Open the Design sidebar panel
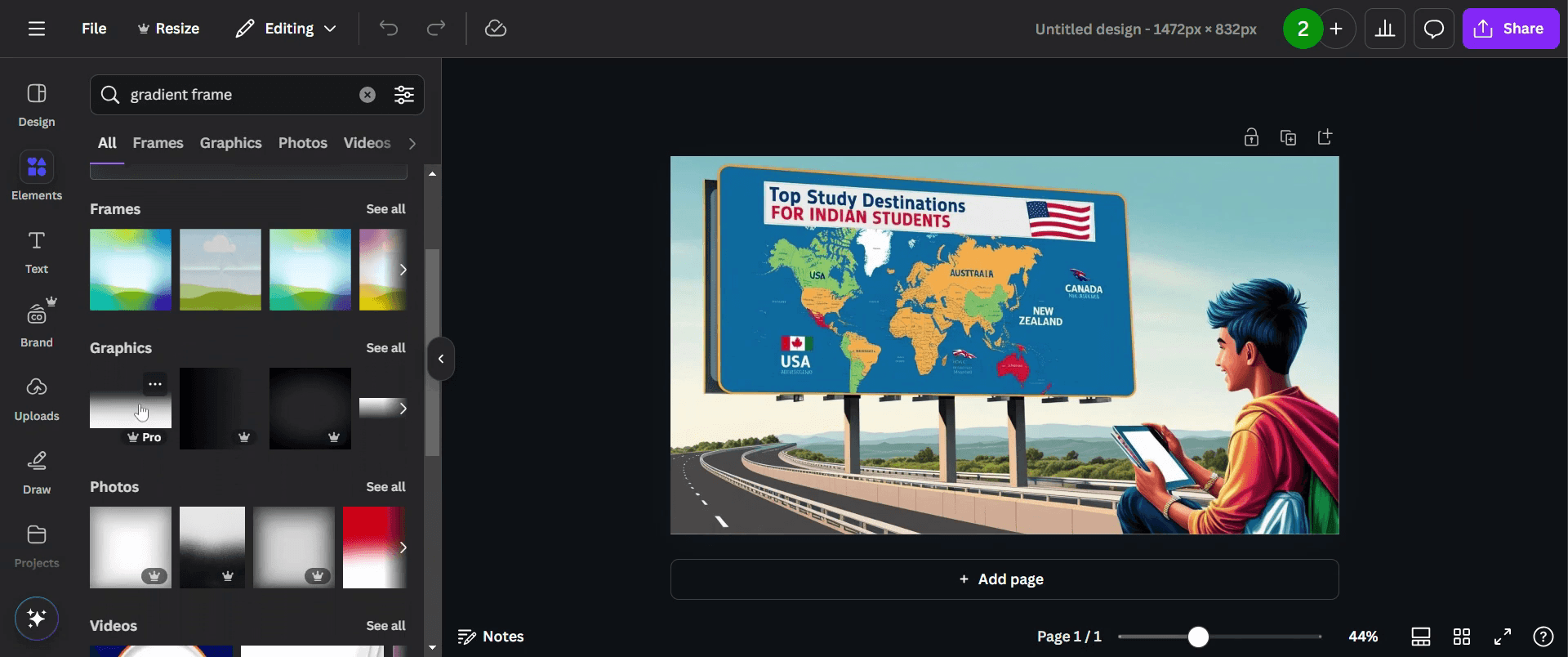 tap(37, 105)
